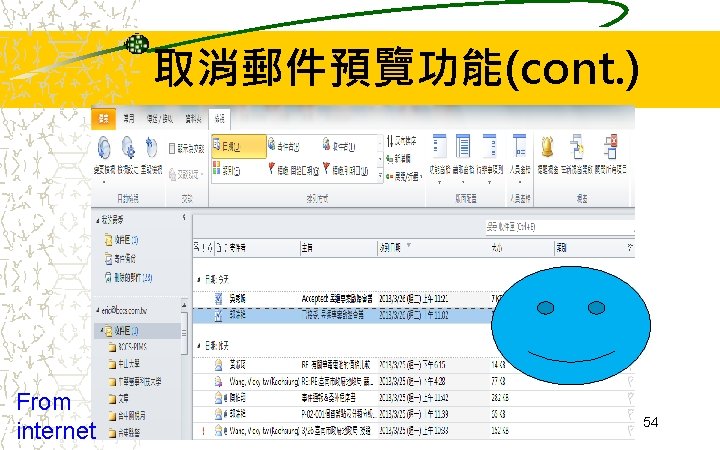Click Add Columns (新增欄) in ribbon
This screenshot has height=450, width=720.
click(x=398, y=159)
